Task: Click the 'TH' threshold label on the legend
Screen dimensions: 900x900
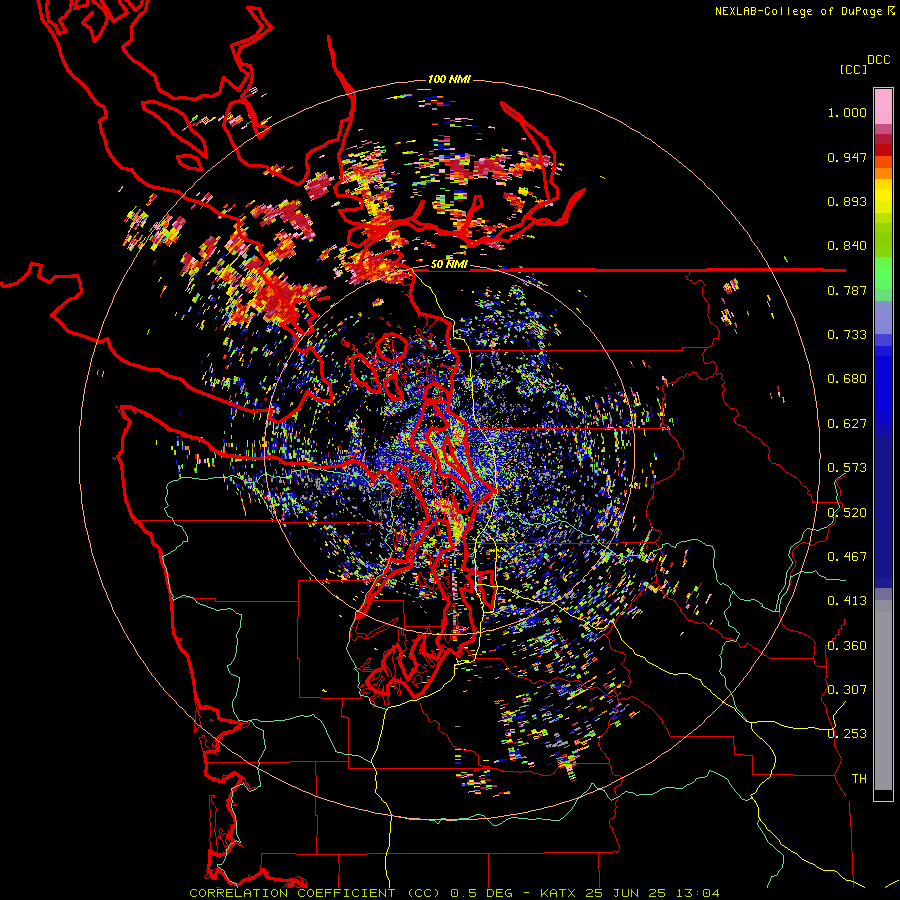Action: point(859,779)
